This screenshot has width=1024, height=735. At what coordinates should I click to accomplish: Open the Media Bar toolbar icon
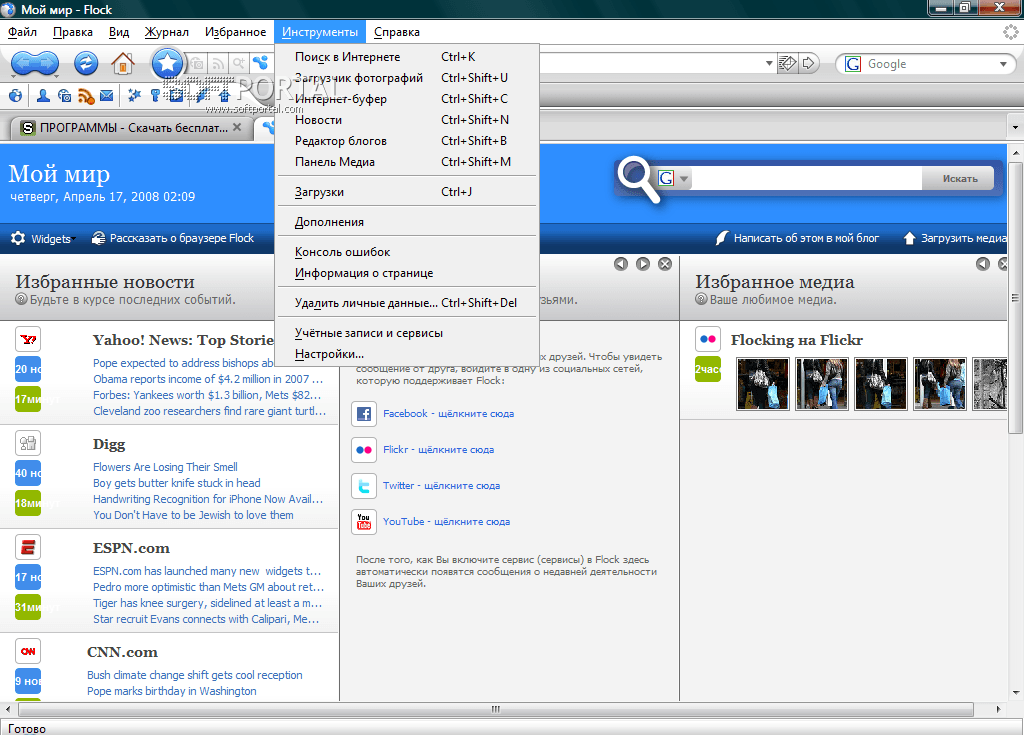[65, 96]
